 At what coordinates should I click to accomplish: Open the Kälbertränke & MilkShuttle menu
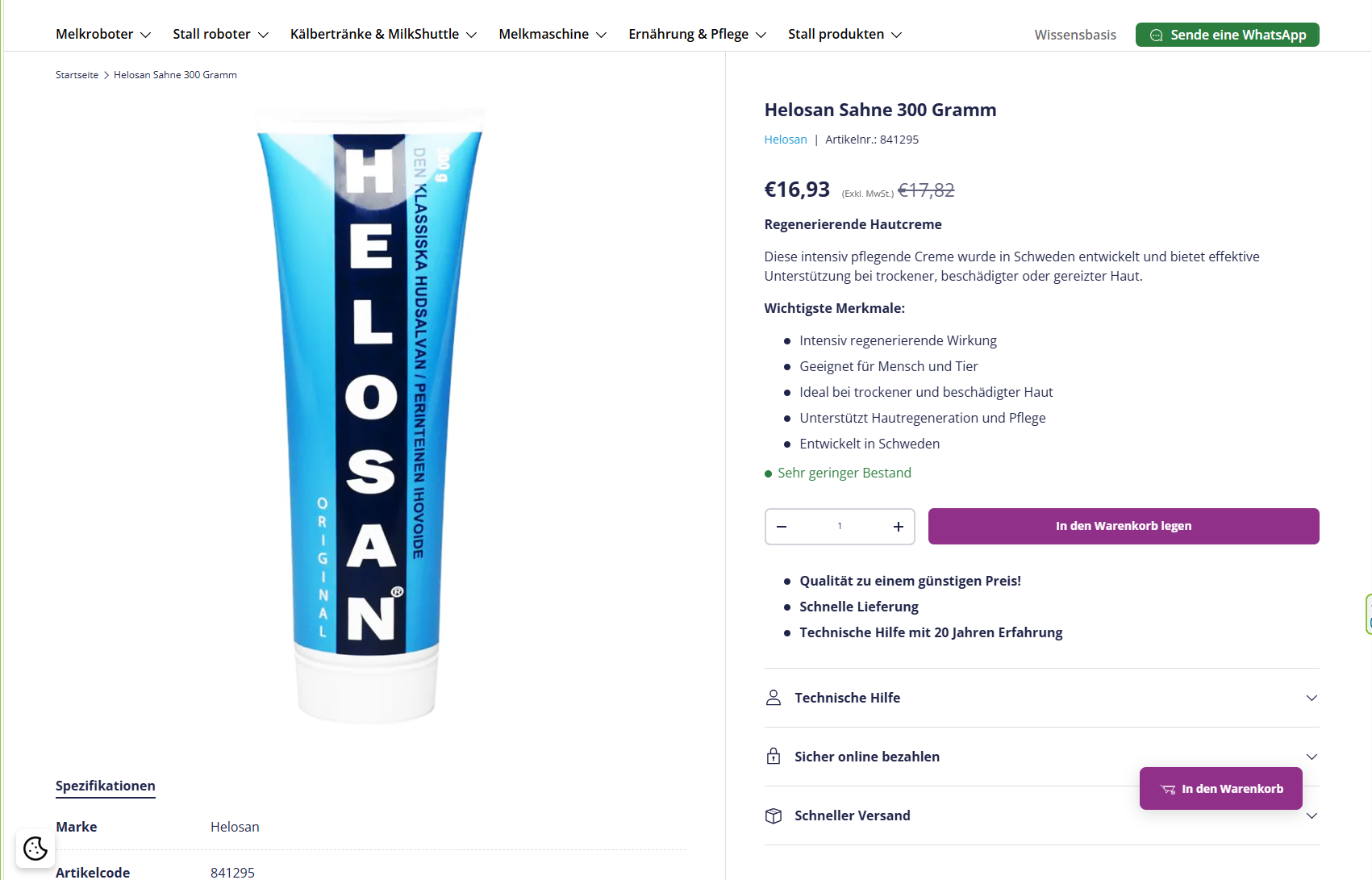[x=383, y=34]
